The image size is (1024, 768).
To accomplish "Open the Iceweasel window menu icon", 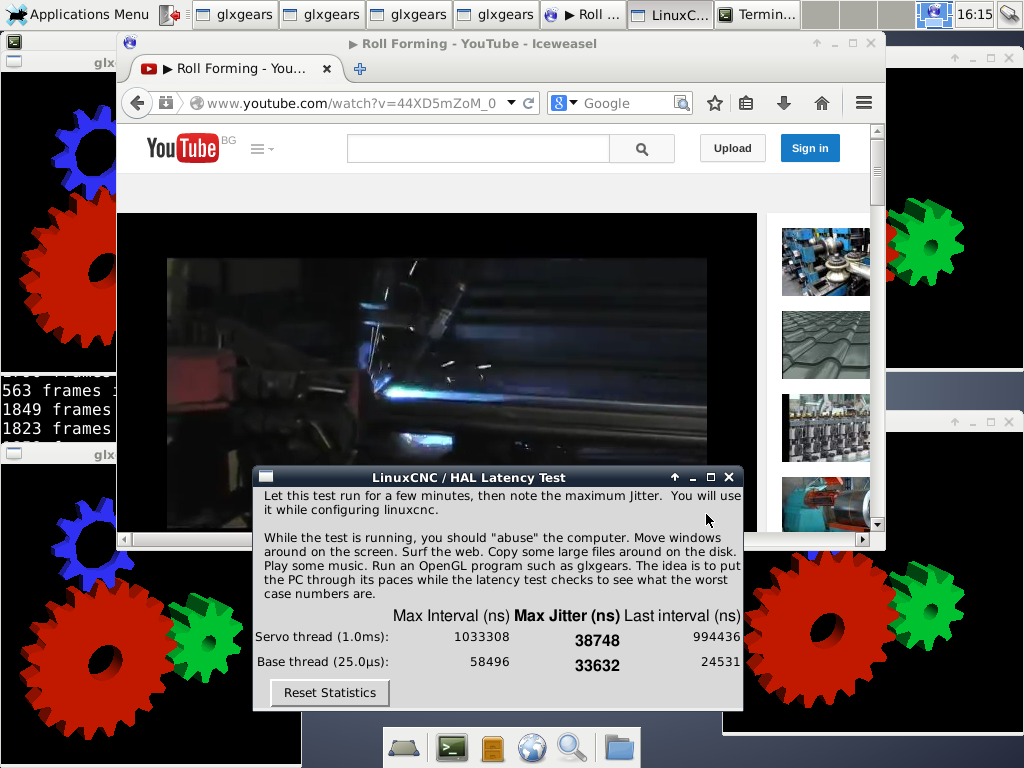I will tap(130, 42).
